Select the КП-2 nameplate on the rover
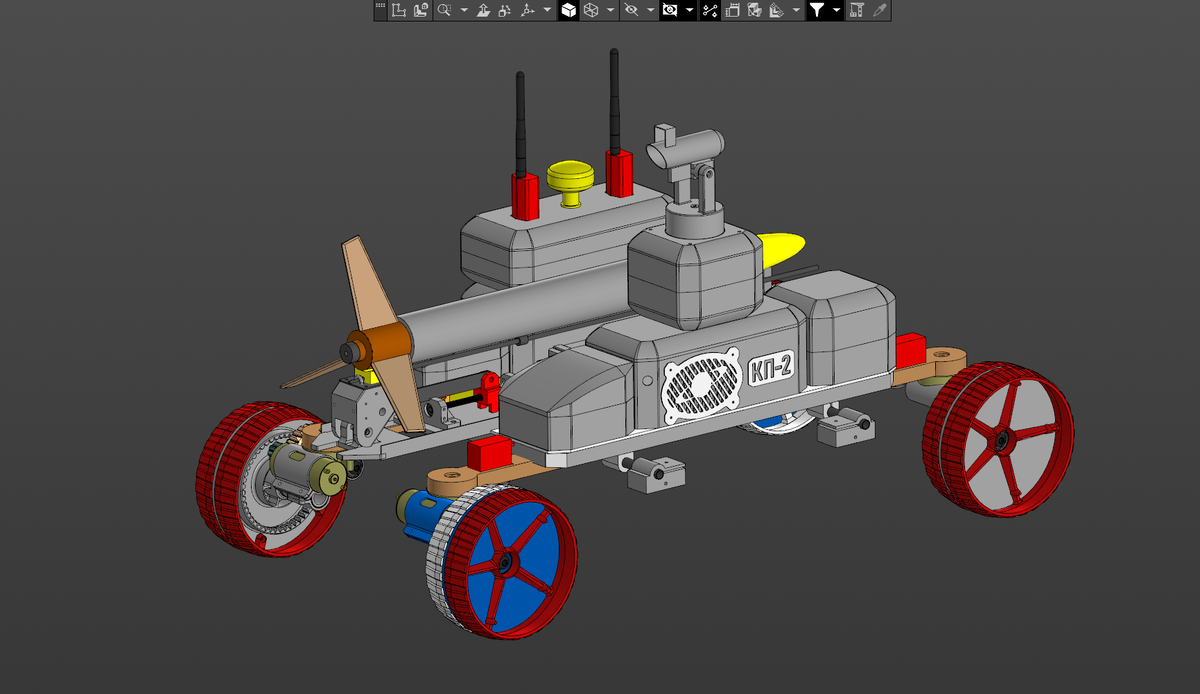Image resolution: width=1200 pixels, height=694 pixels. coord(770,370)
